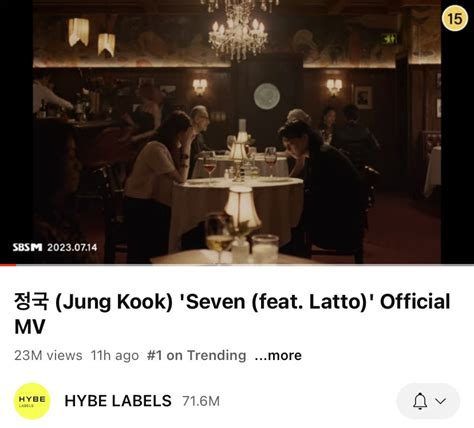
Task: Open the yellow HYBE LABELS avatar
Action: click(32, 401)
